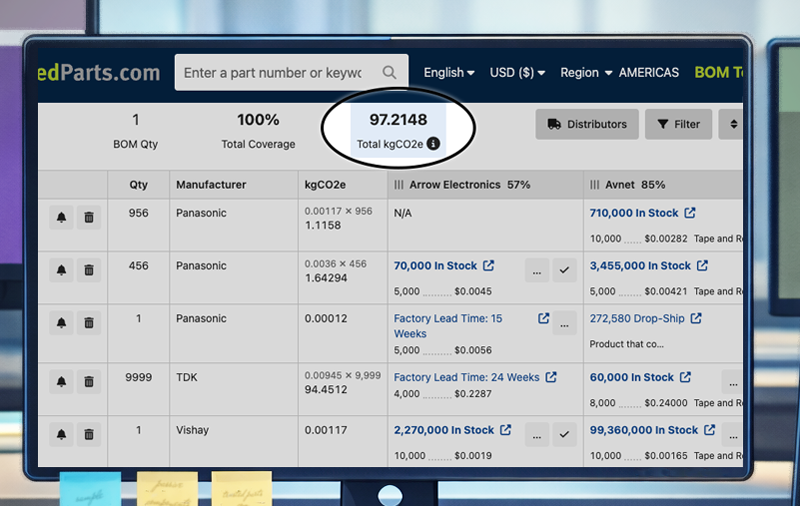The height and width of the screenshot is (506, 800).
Task: Select the 70,000 In Stock offer checkmark
Action: tap(564, 270)
